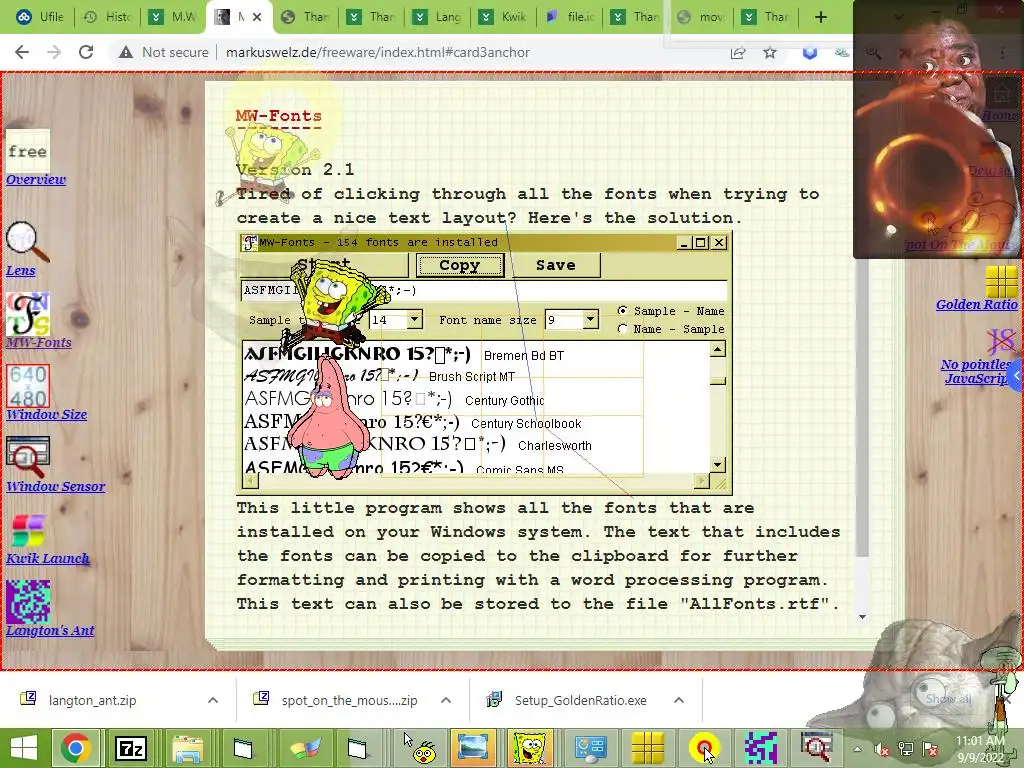Open the Kwik Launch link
The image size is (1024, 768).
pyautogui.click(x=48, y=558)
